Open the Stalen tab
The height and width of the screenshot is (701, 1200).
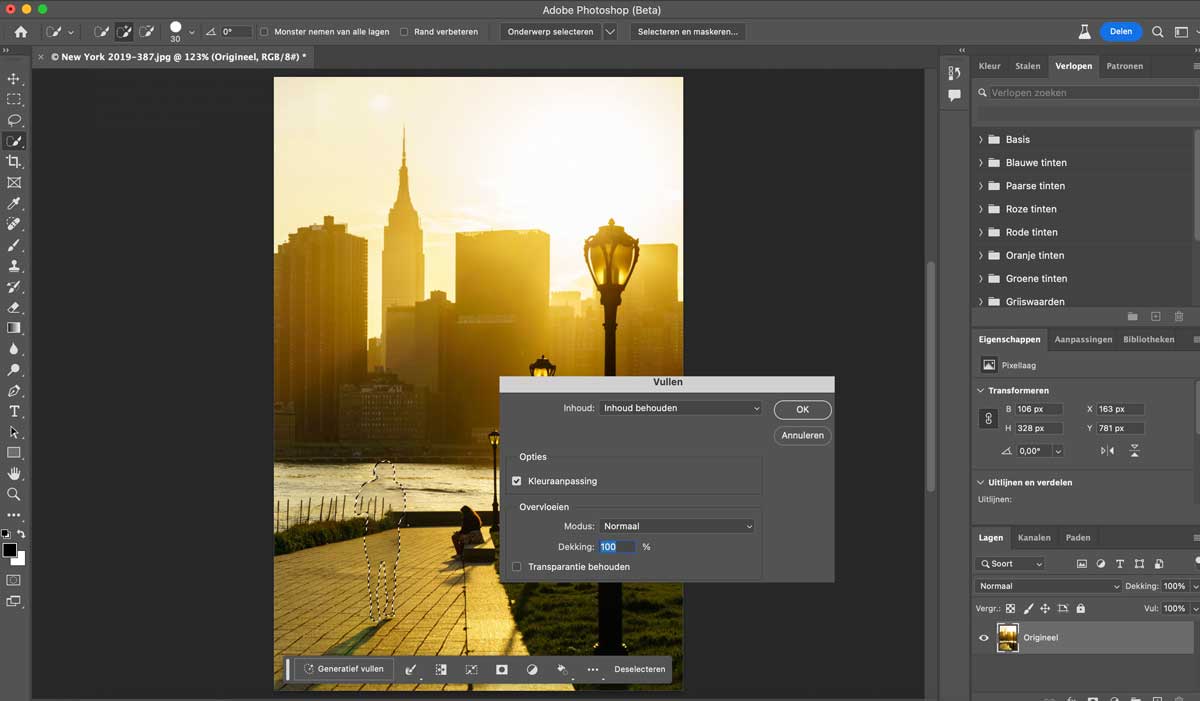click(1027, 66)
